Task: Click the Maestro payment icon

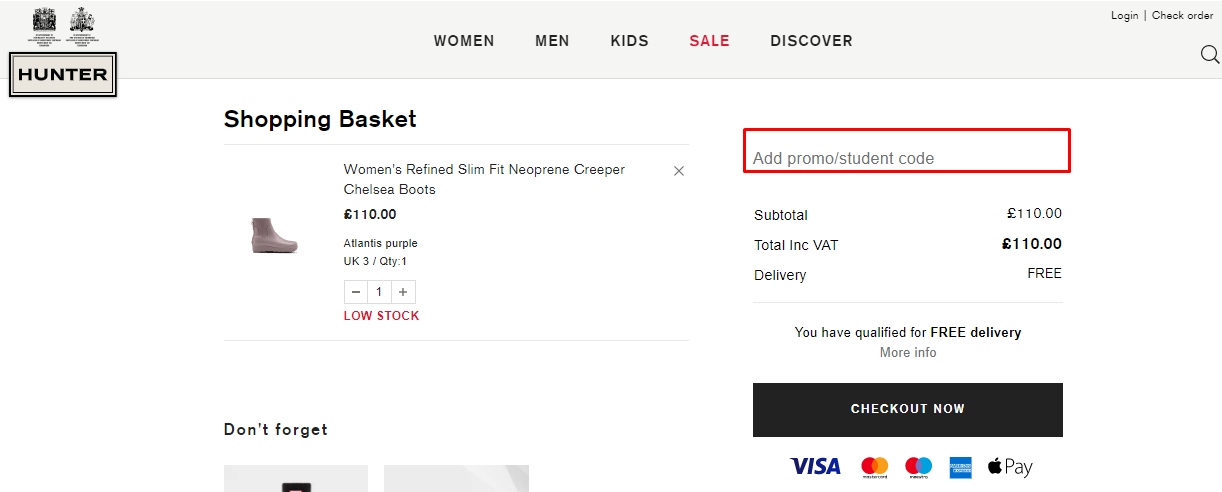Action: coord(918,466)
